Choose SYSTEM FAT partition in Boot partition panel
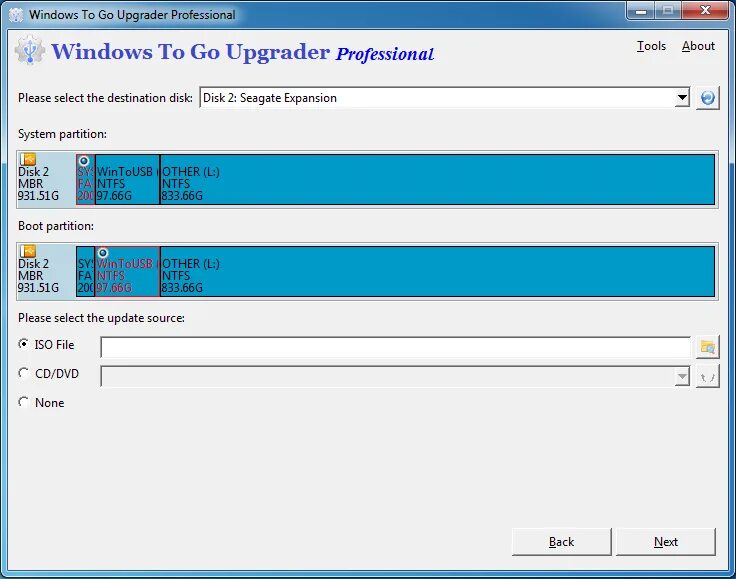736x579 pixels. point(85,272)
